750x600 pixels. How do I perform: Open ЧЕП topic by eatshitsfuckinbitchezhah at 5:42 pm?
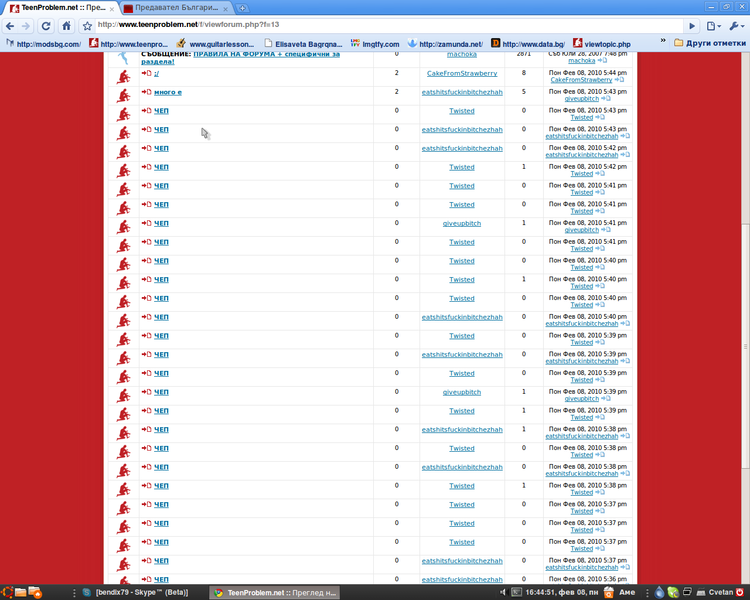(x=161, y=148)
